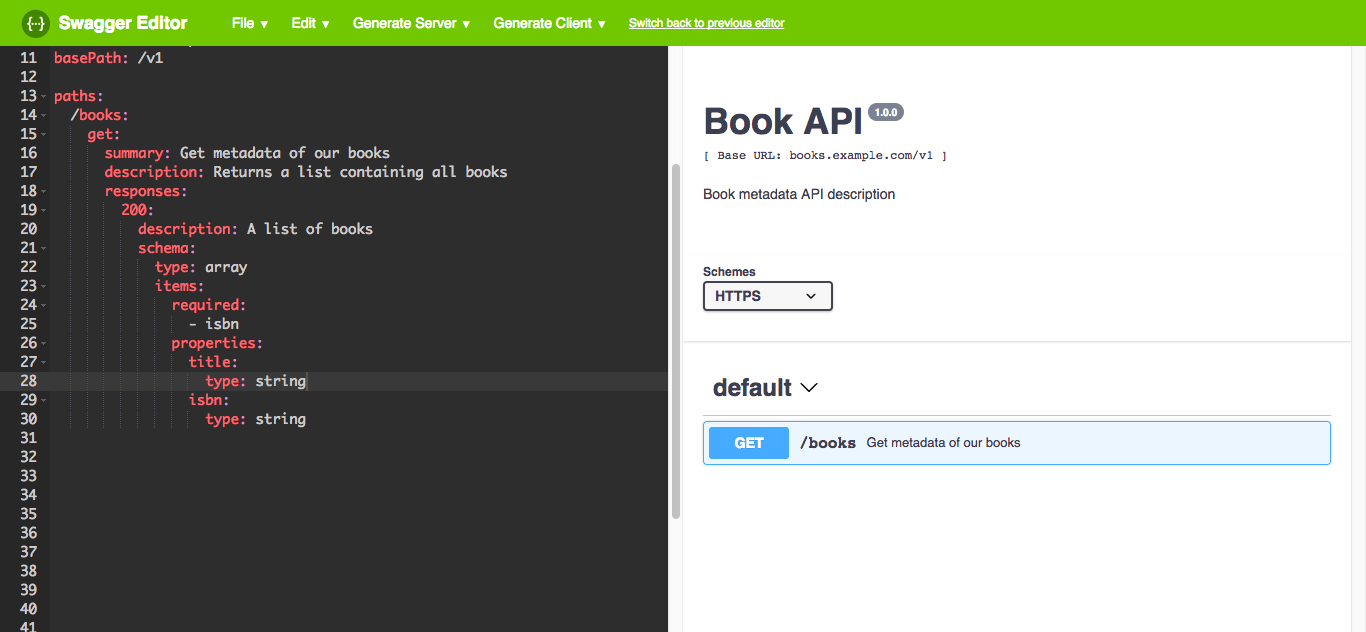Collapse the /books block on line 14
Viewport: 1366px width, 632px height.
point(42,114)
